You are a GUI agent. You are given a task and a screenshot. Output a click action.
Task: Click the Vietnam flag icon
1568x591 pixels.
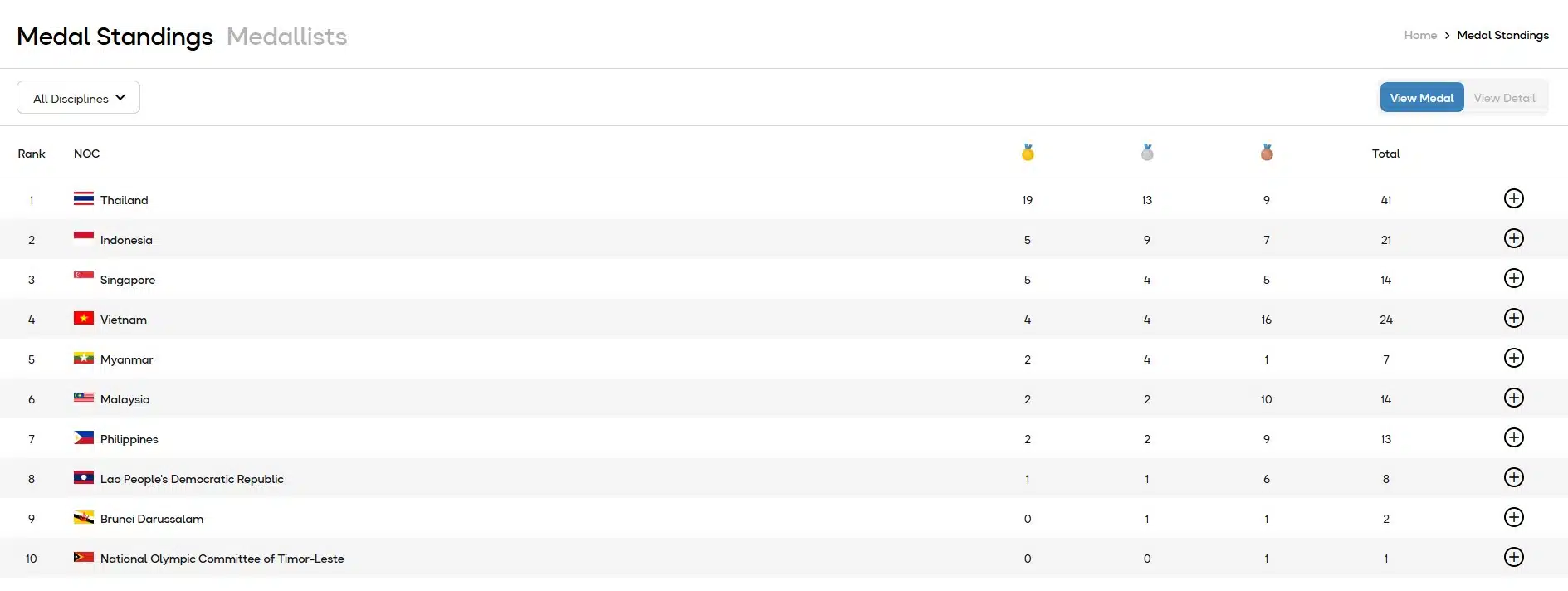point(83,319)
